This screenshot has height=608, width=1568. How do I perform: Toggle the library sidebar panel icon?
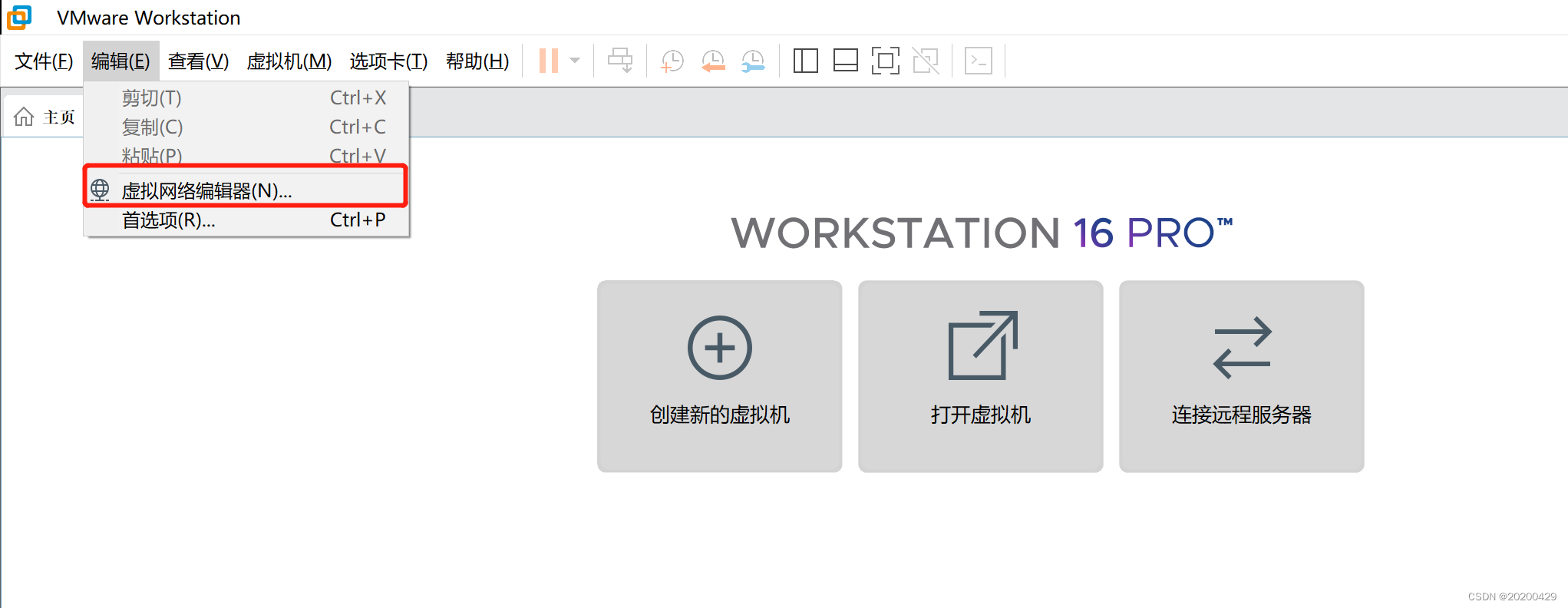tap(805, 61)
